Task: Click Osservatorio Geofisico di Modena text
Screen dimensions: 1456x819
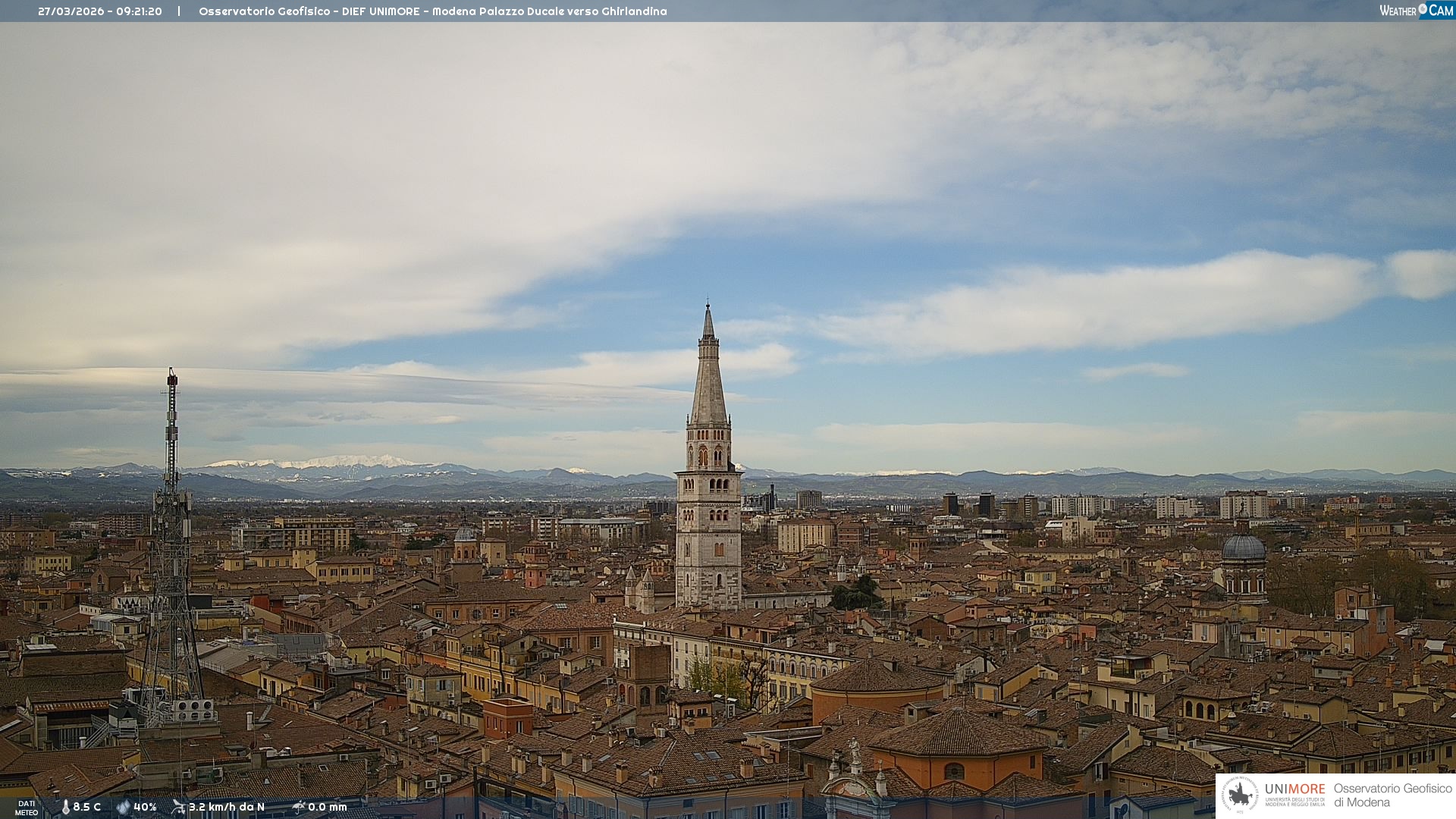Action: point(1392,795)
